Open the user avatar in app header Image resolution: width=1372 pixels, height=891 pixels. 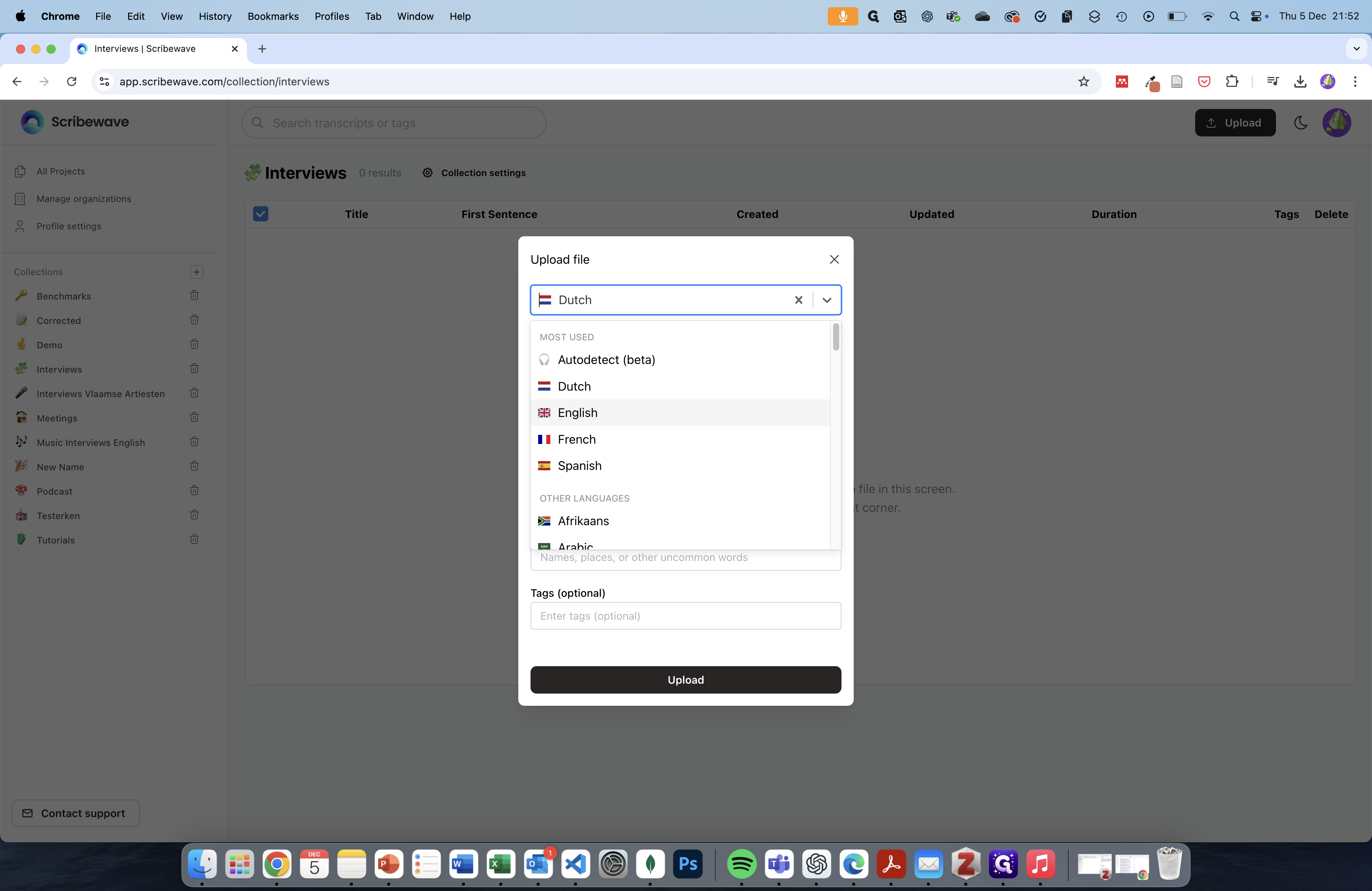(1336, 123)
